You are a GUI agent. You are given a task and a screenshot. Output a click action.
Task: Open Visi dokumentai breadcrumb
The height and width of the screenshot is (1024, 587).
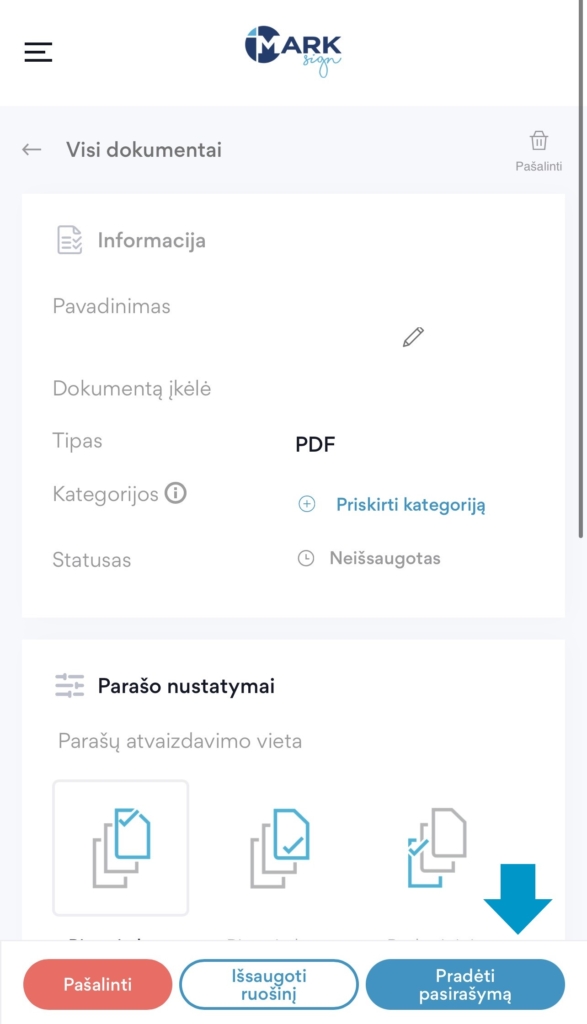pyautogui.click(x=144, y=150)
